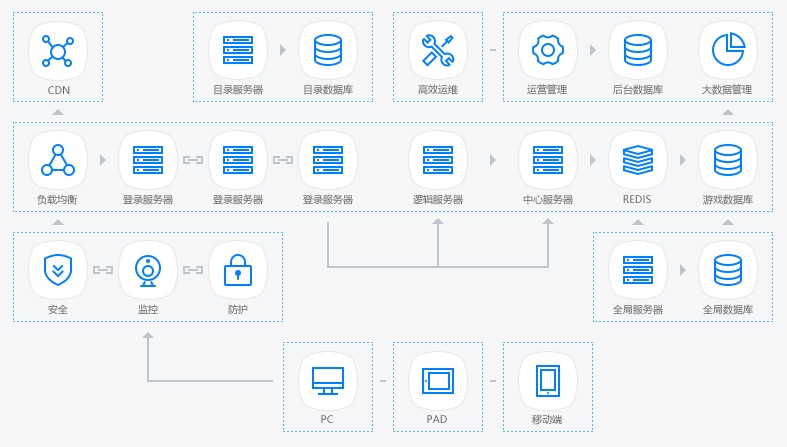The image size is (787, 447).
Task: Click the CDN network node icon
Action: click(58, 50)
